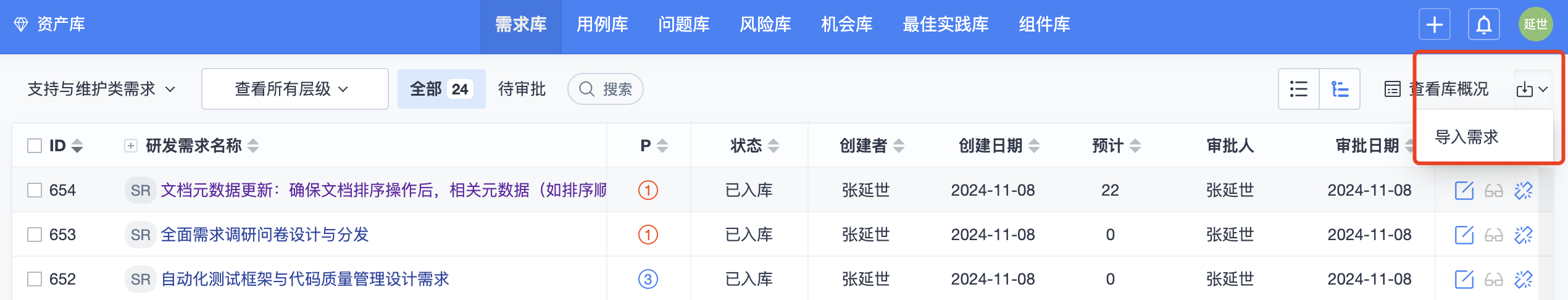Expand all rows via plus icon by 研发需求名称
Screen dimensions: 1568x300
tap(130, 146)
